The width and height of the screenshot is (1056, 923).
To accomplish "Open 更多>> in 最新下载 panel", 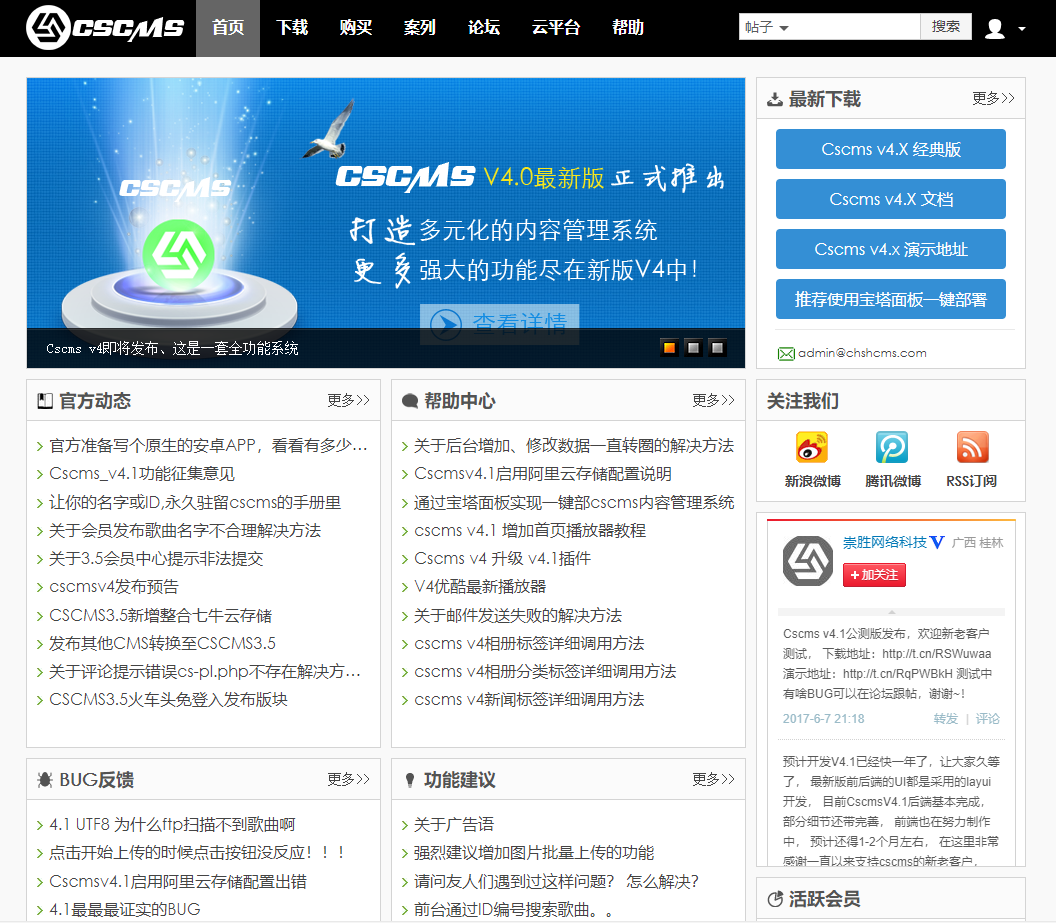I will point(993,98).
